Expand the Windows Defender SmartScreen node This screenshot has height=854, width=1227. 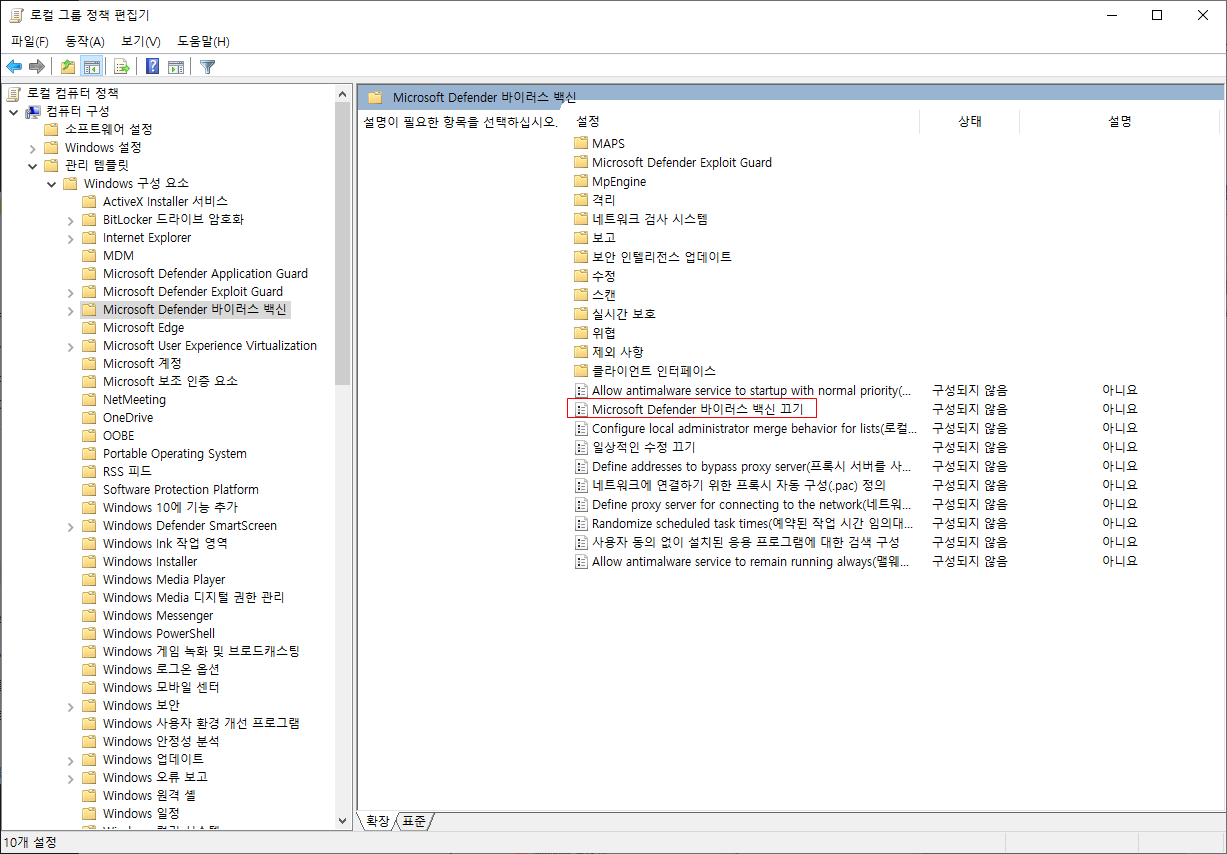point(70,525)
